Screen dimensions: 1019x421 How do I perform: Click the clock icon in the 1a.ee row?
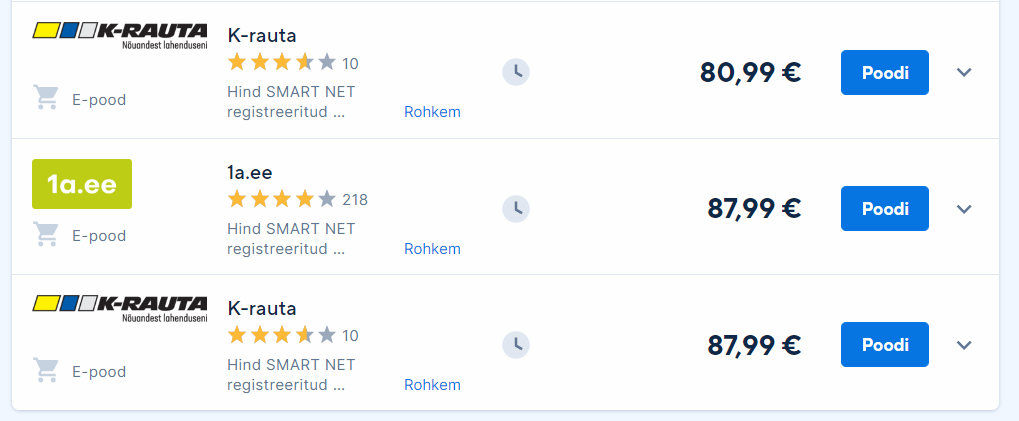tap(516, 209)
